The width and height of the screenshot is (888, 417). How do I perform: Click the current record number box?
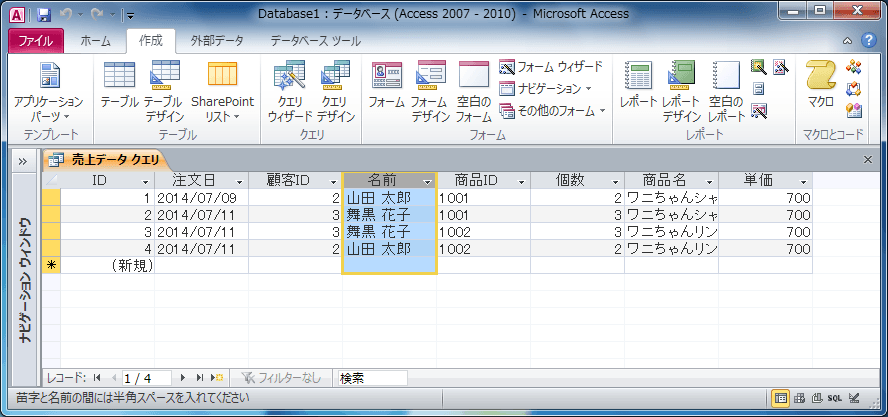coord(146,378)
